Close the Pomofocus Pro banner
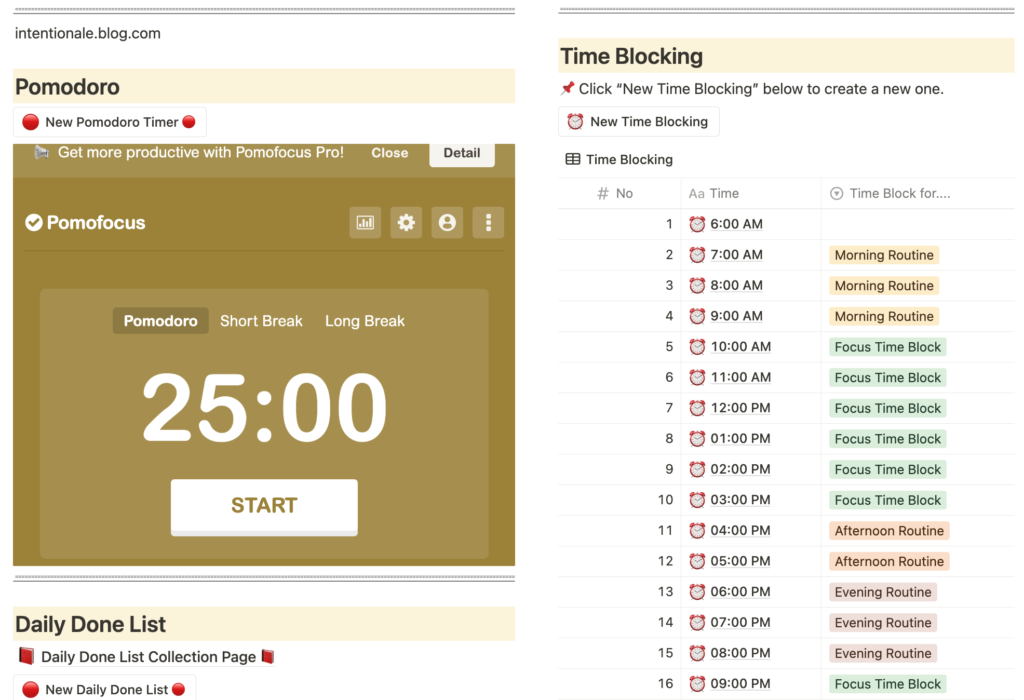This screenshot has width=1024, height=700. [390, 153]
